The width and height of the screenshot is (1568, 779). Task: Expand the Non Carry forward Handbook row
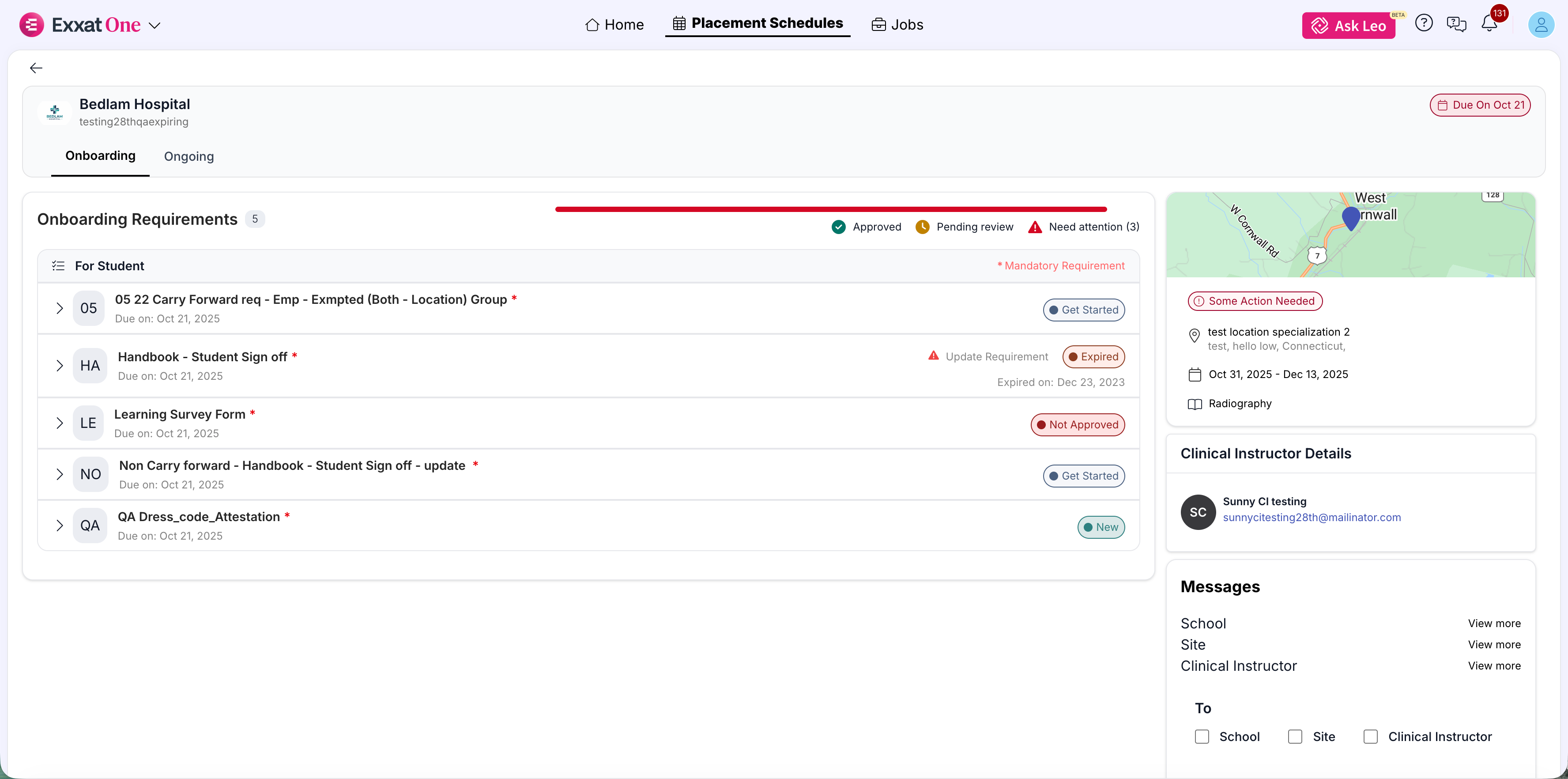tap(60, 474)
